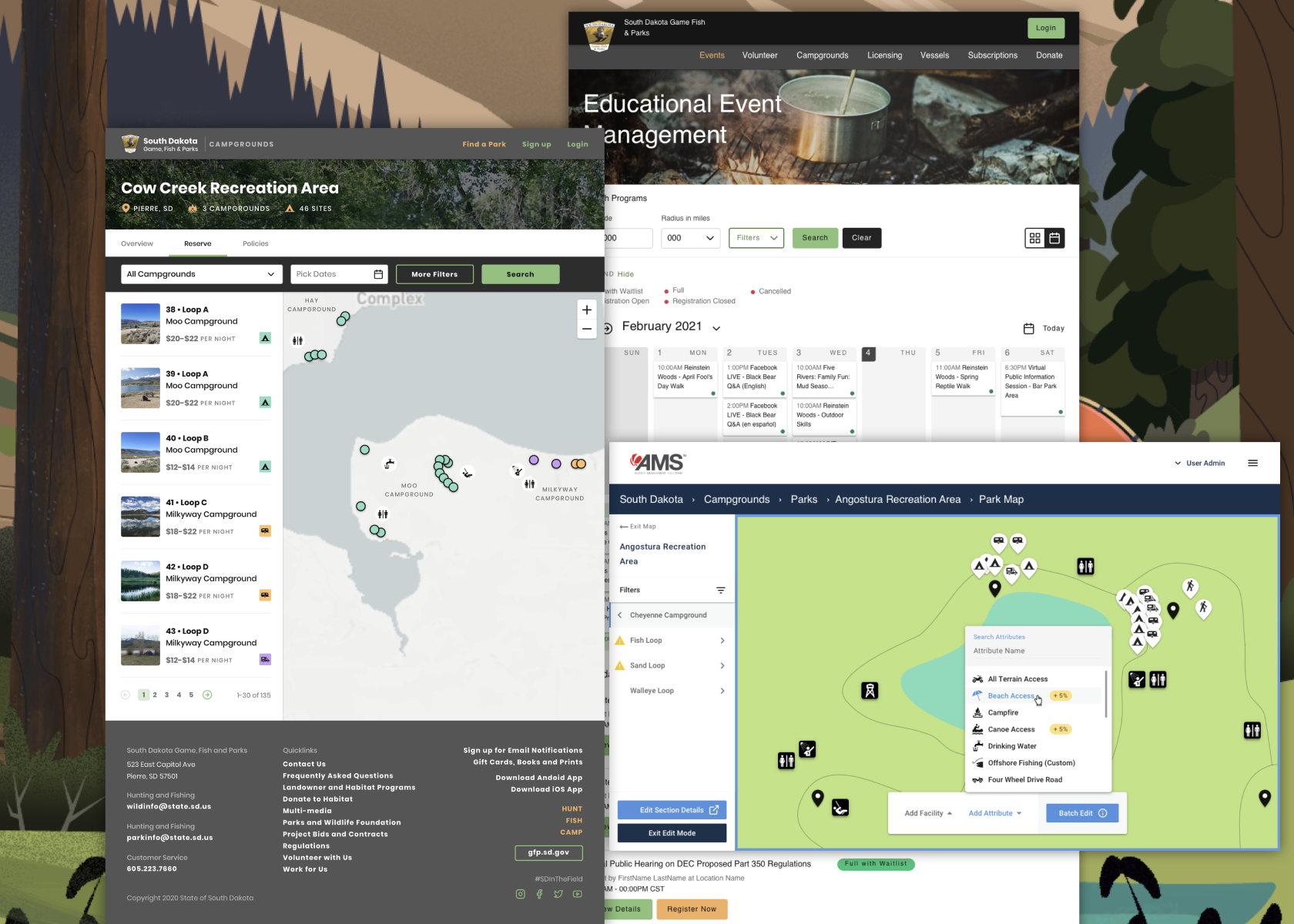Expand Walleye Loop entry

coord(722,691)
